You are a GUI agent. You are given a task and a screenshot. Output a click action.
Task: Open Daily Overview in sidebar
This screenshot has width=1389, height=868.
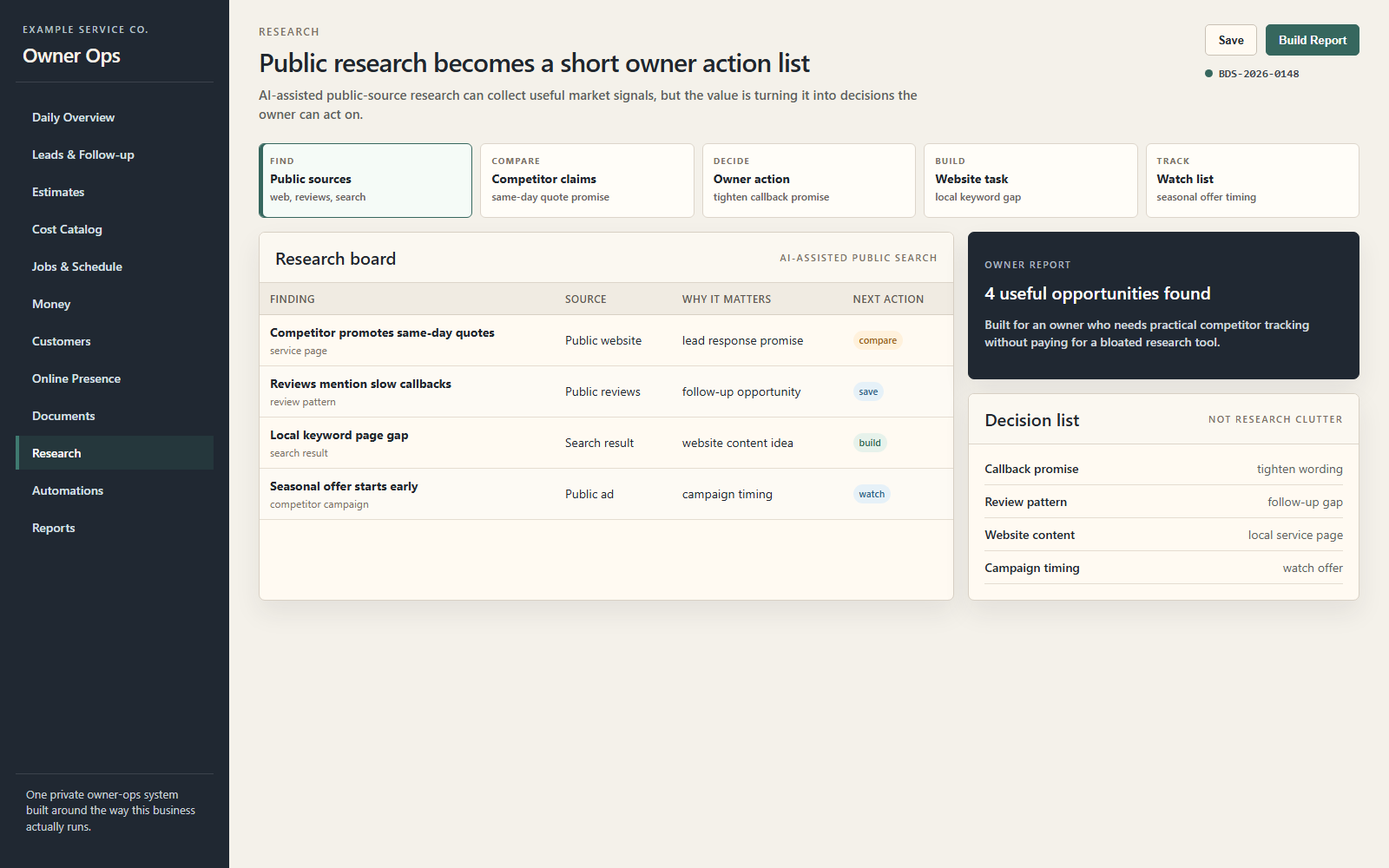click(x=115, y=117)
